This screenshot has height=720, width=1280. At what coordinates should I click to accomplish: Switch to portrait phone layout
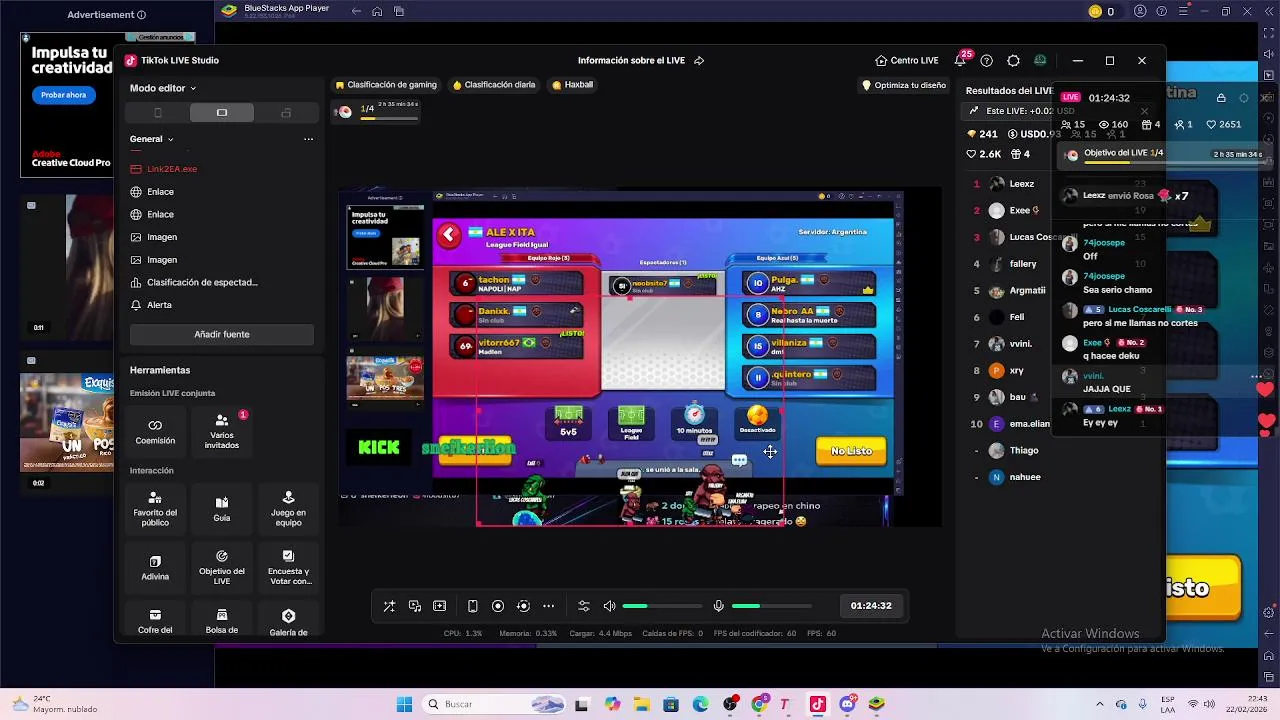coord(157,113)
